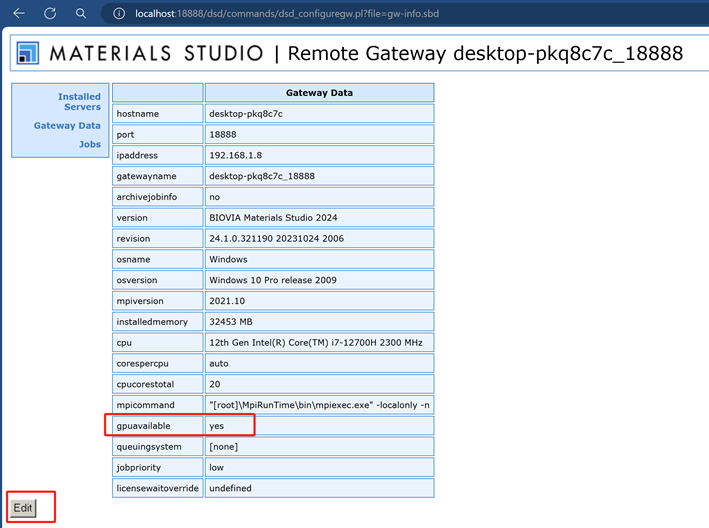The image size is (709, 528).
Task: Select the hostname label cell
Action: (x=157, y=113)
